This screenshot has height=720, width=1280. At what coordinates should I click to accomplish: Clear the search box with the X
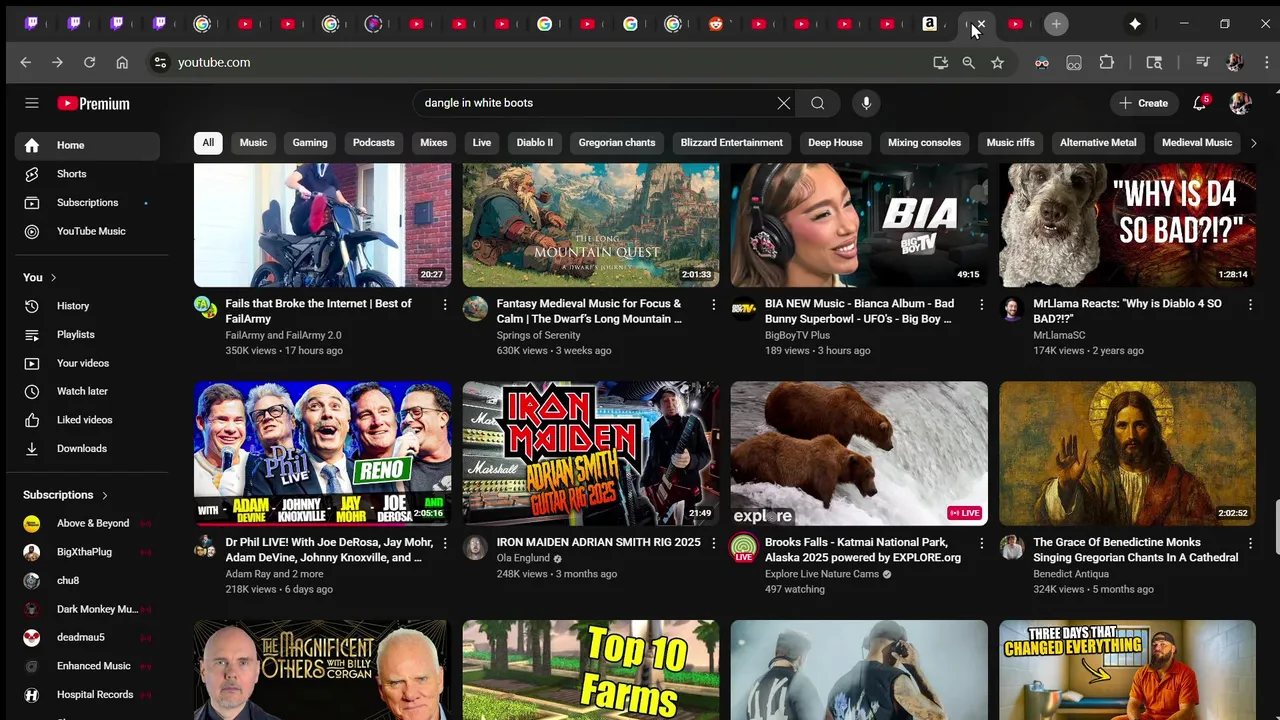click(x=784, y=103)
